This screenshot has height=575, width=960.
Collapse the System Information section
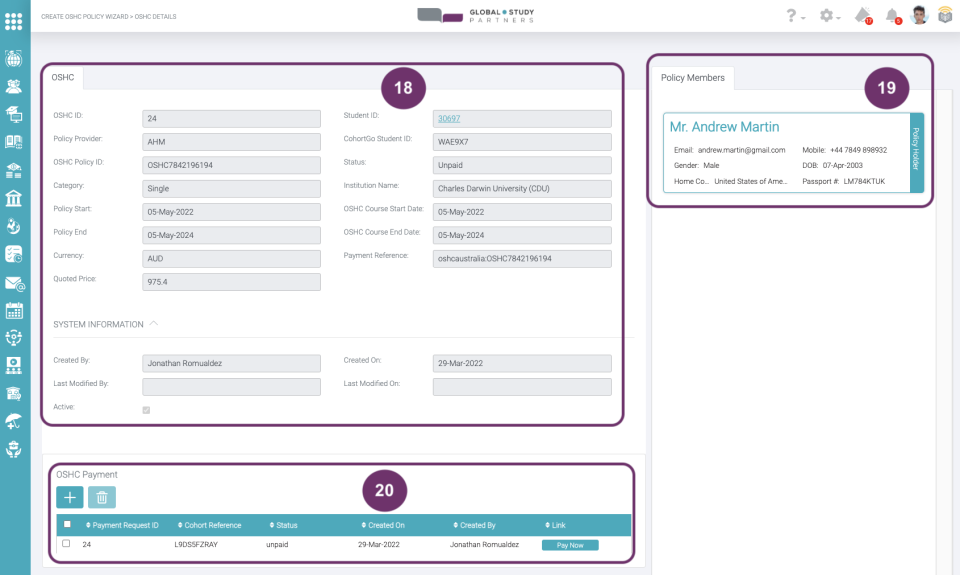click(x=154, y=324)
